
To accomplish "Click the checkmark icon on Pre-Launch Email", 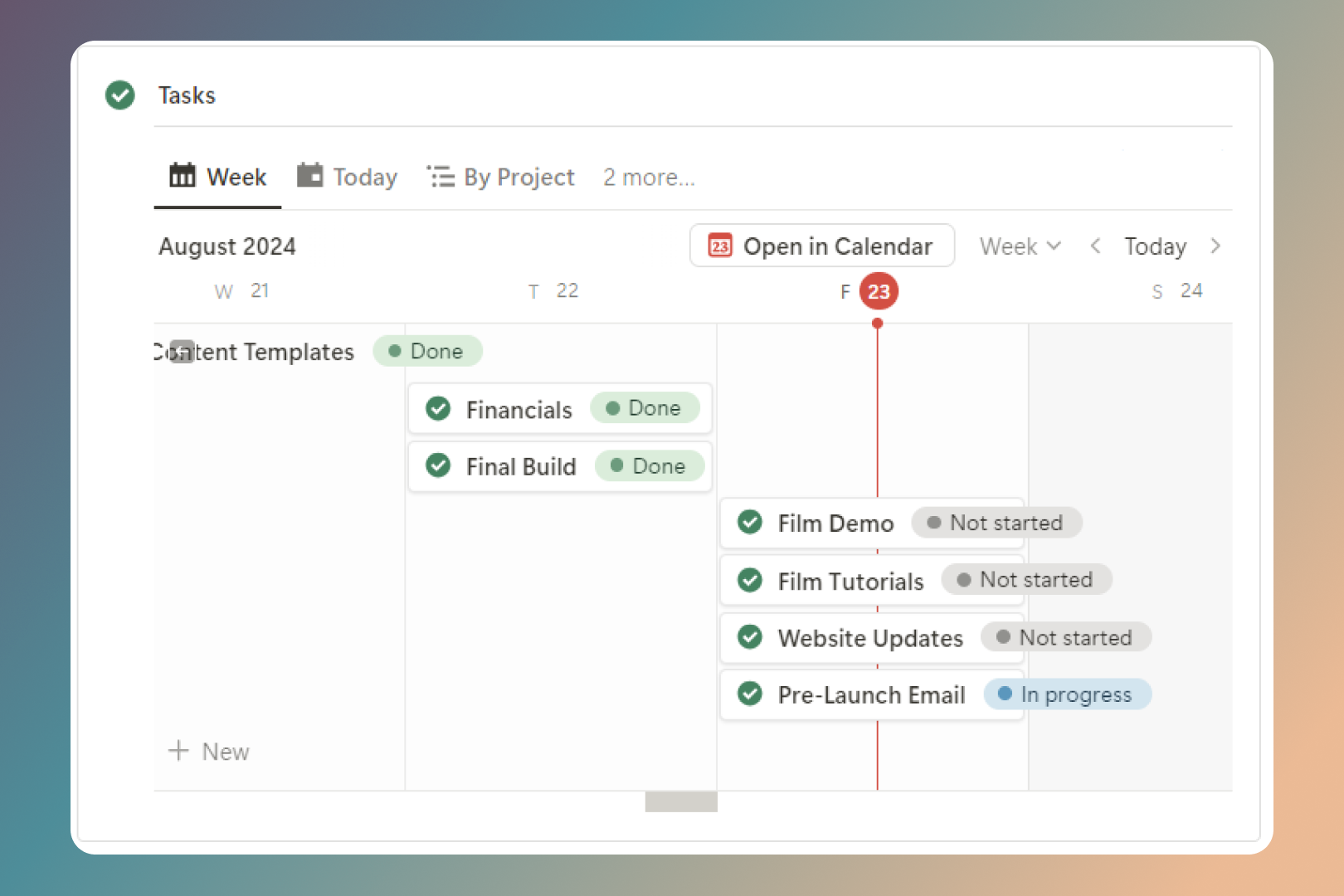I will click(749, 694).
